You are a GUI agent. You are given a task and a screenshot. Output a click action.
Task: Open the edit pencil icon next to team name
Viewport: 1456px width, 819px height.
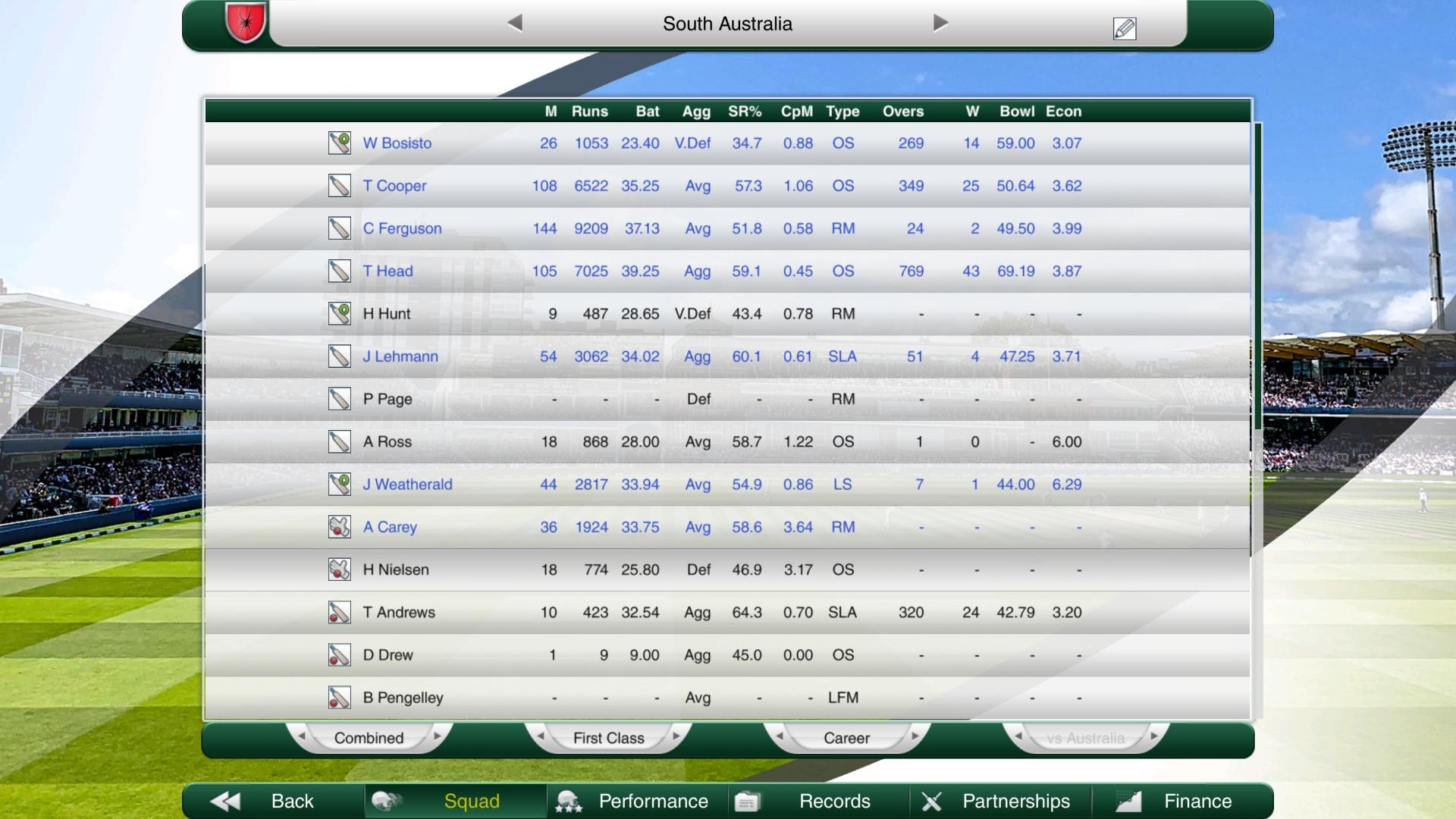[x=1124, y=29]
